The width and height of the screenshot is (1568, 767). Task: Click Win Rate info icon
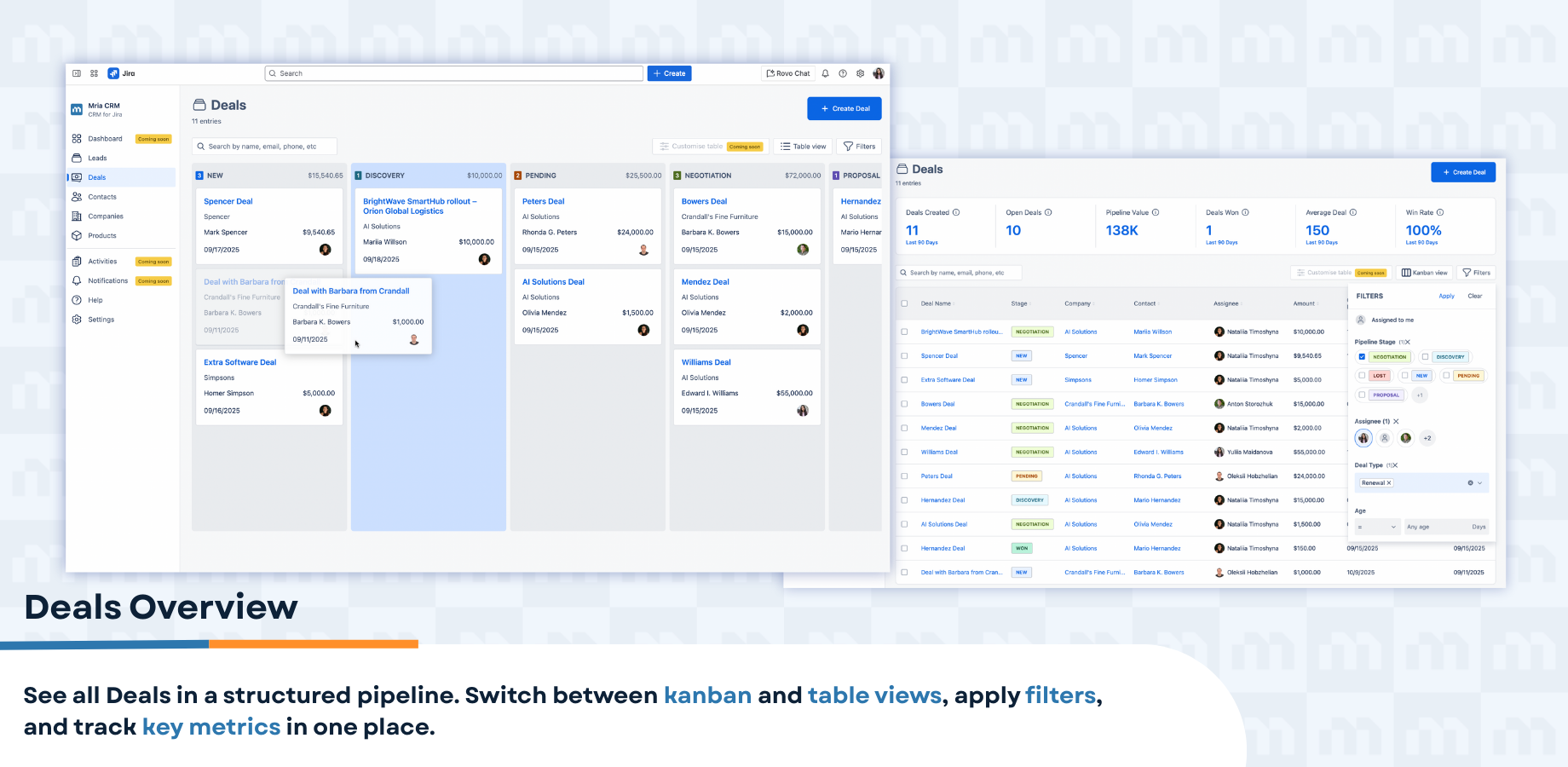(1440, 212)
